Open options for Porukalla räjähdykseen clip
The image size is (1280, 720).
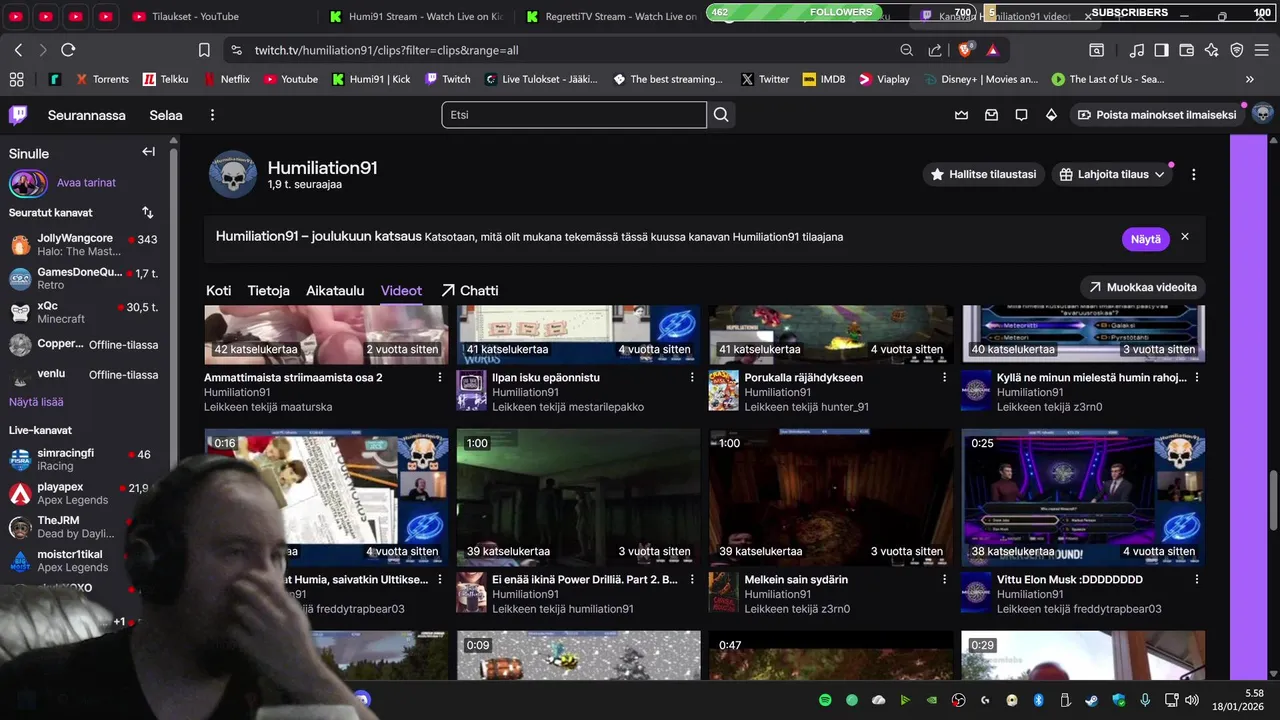tap(945, 378)
